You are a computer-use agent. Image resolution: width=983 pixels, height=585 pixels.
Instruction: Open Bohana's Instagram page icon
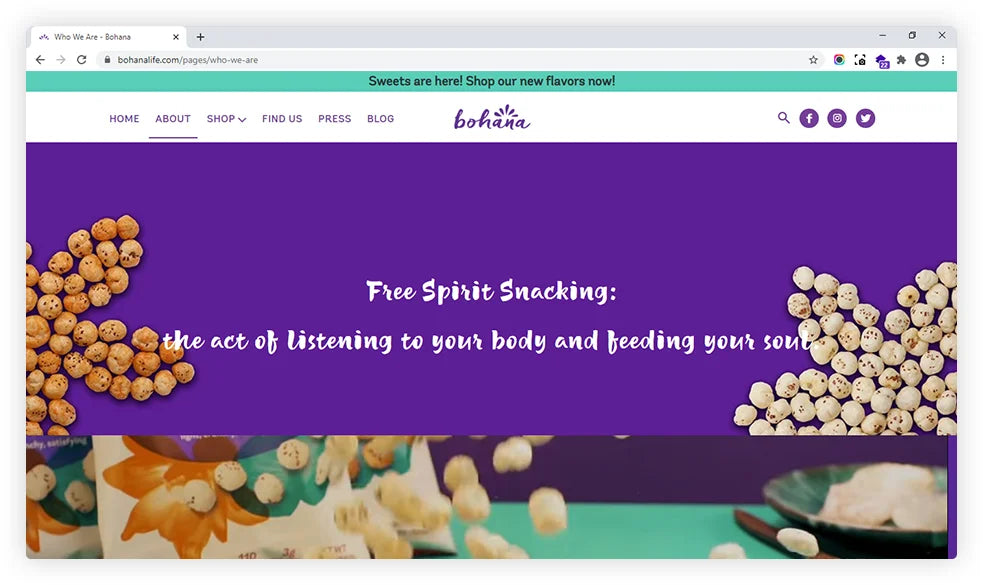837,118
